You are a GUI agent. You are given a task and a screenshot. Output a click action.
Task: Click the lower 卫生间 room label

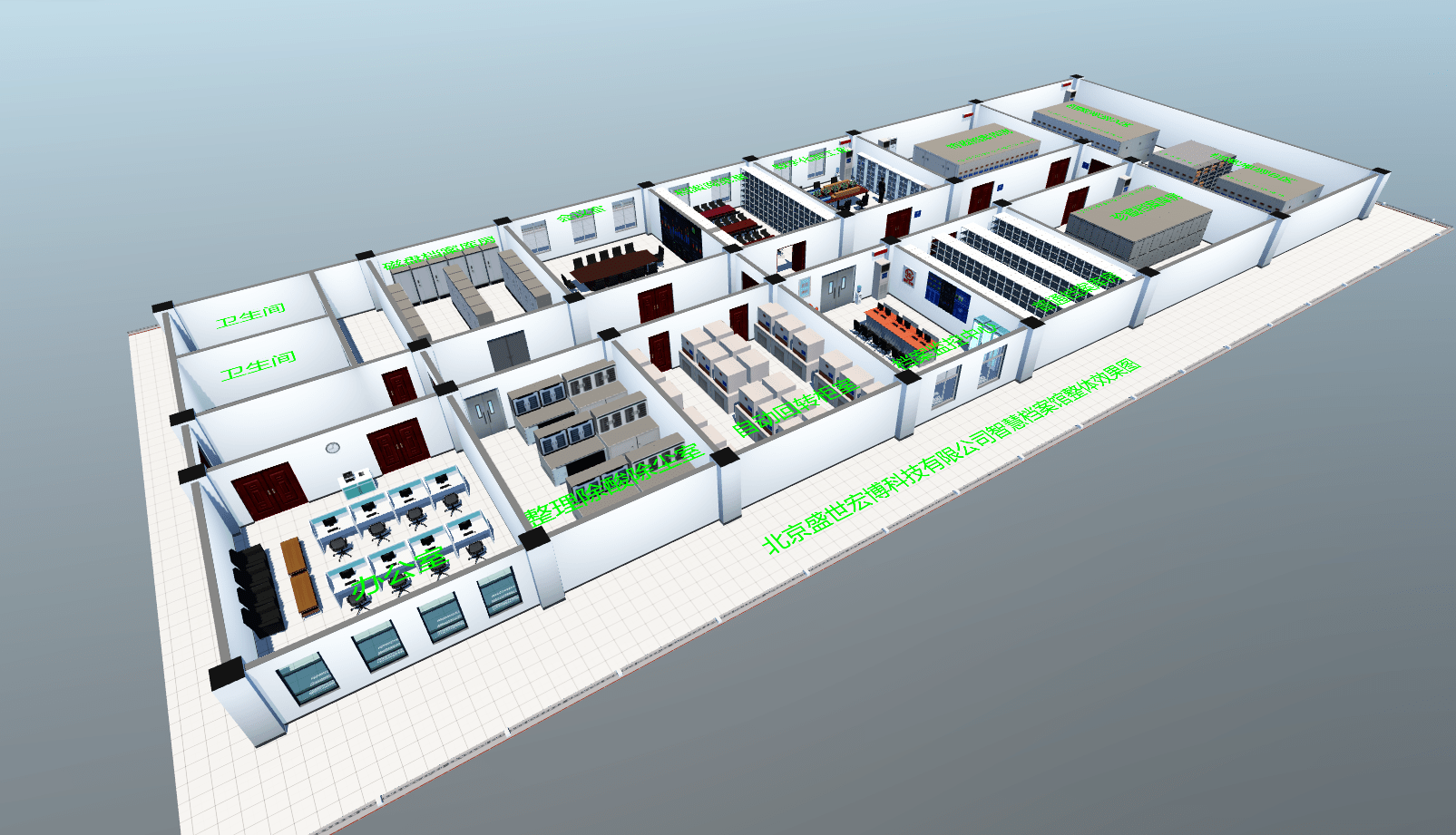point(259,365)
